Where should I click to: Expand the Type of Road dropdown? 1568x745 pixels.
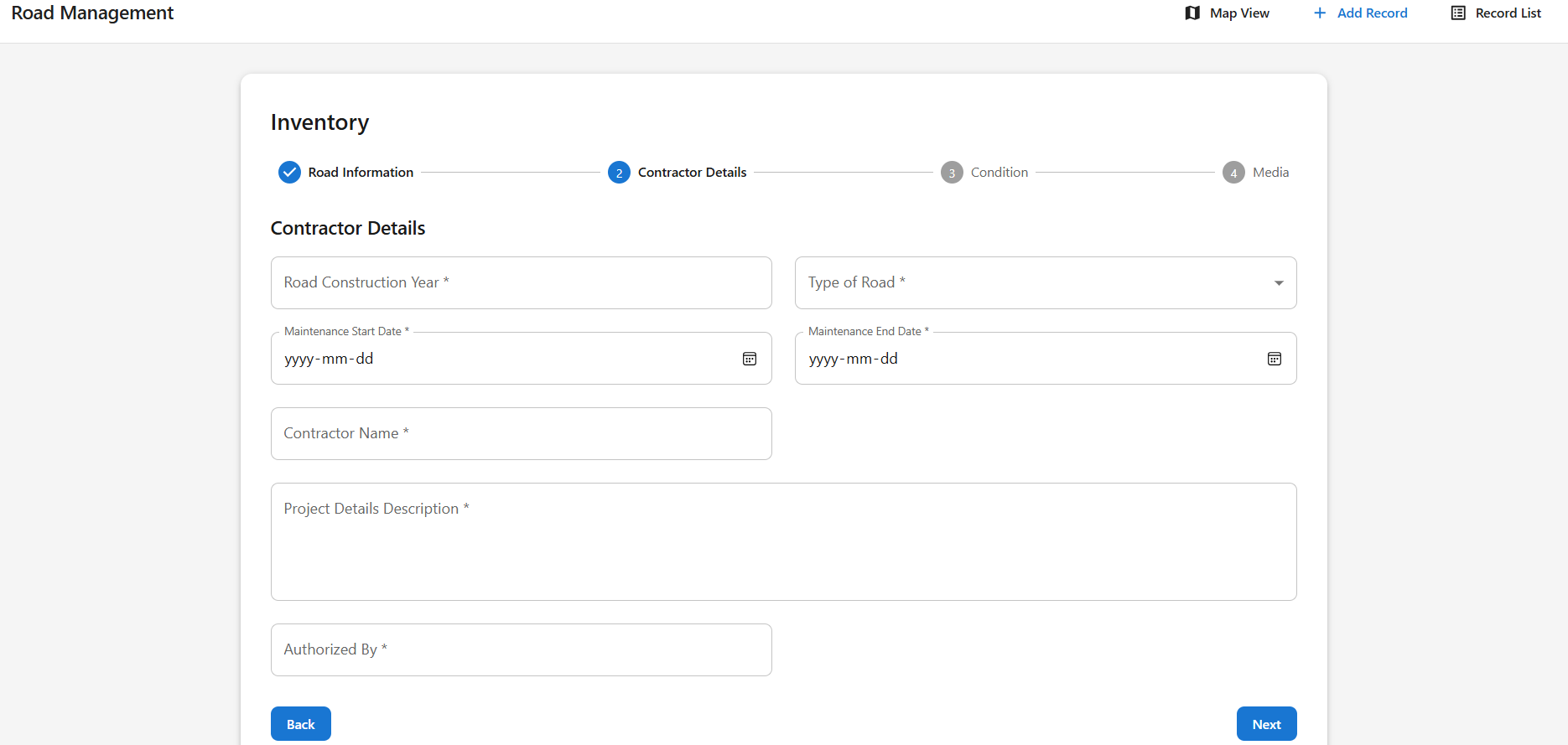[1046, 283]
